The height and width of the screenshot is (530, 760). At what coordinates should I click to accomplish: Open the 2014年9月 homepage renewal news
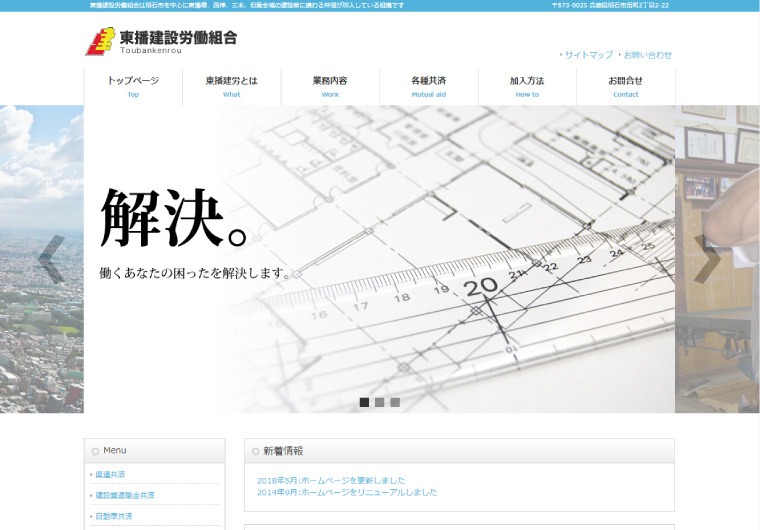click(347, 492)
